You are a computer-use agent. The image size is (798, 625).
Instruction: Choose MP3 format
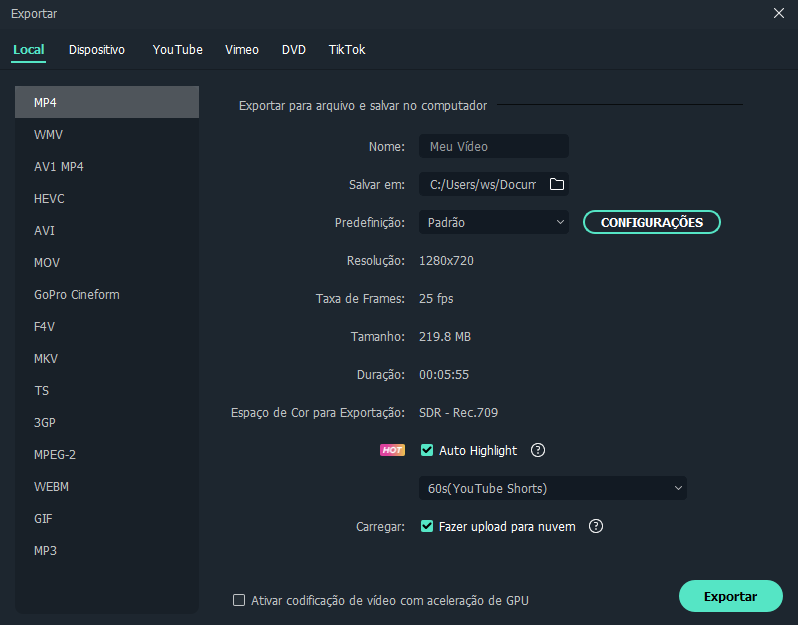107,551
